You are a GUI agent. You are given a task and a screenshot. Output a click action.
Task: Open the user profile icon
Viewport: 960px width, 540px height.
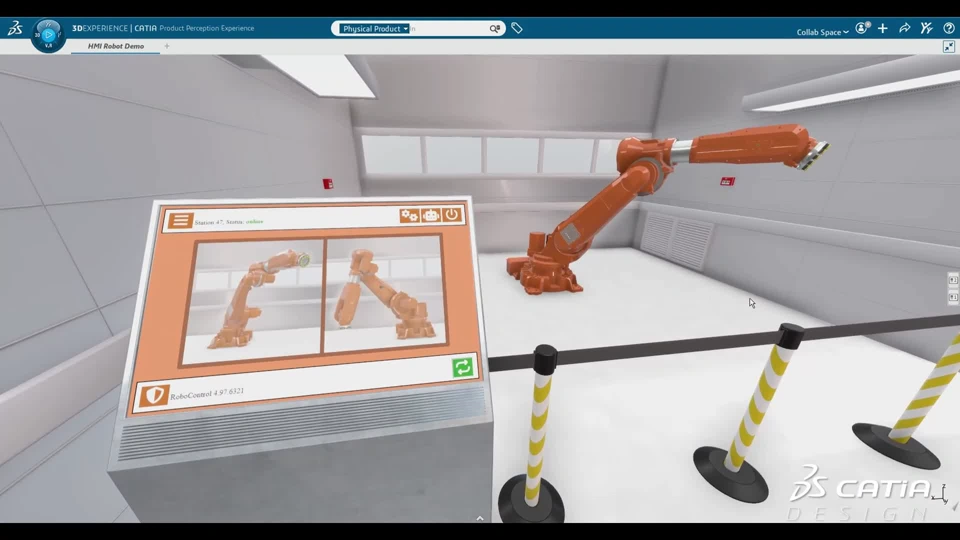862,28
